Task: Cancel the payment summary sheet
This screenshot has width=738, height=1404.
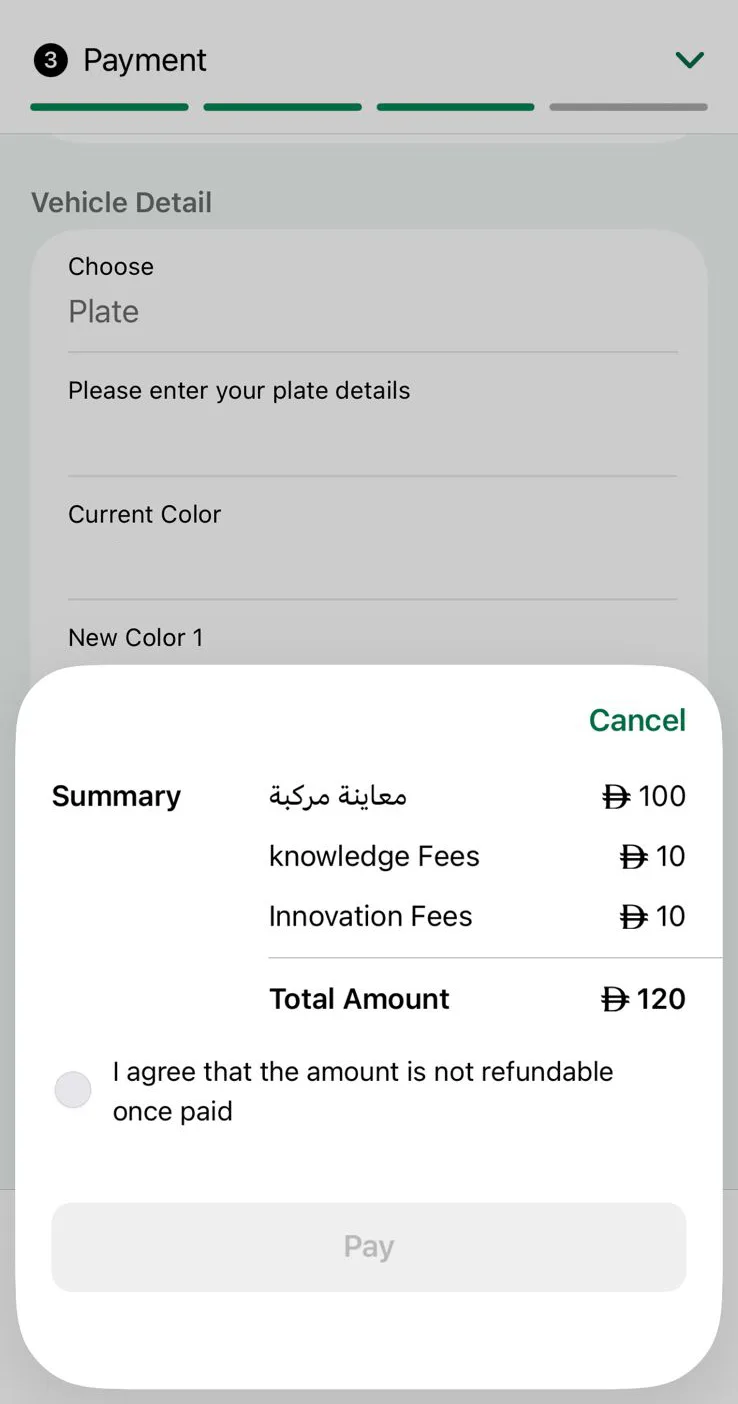Action: (x=637, y=720)
